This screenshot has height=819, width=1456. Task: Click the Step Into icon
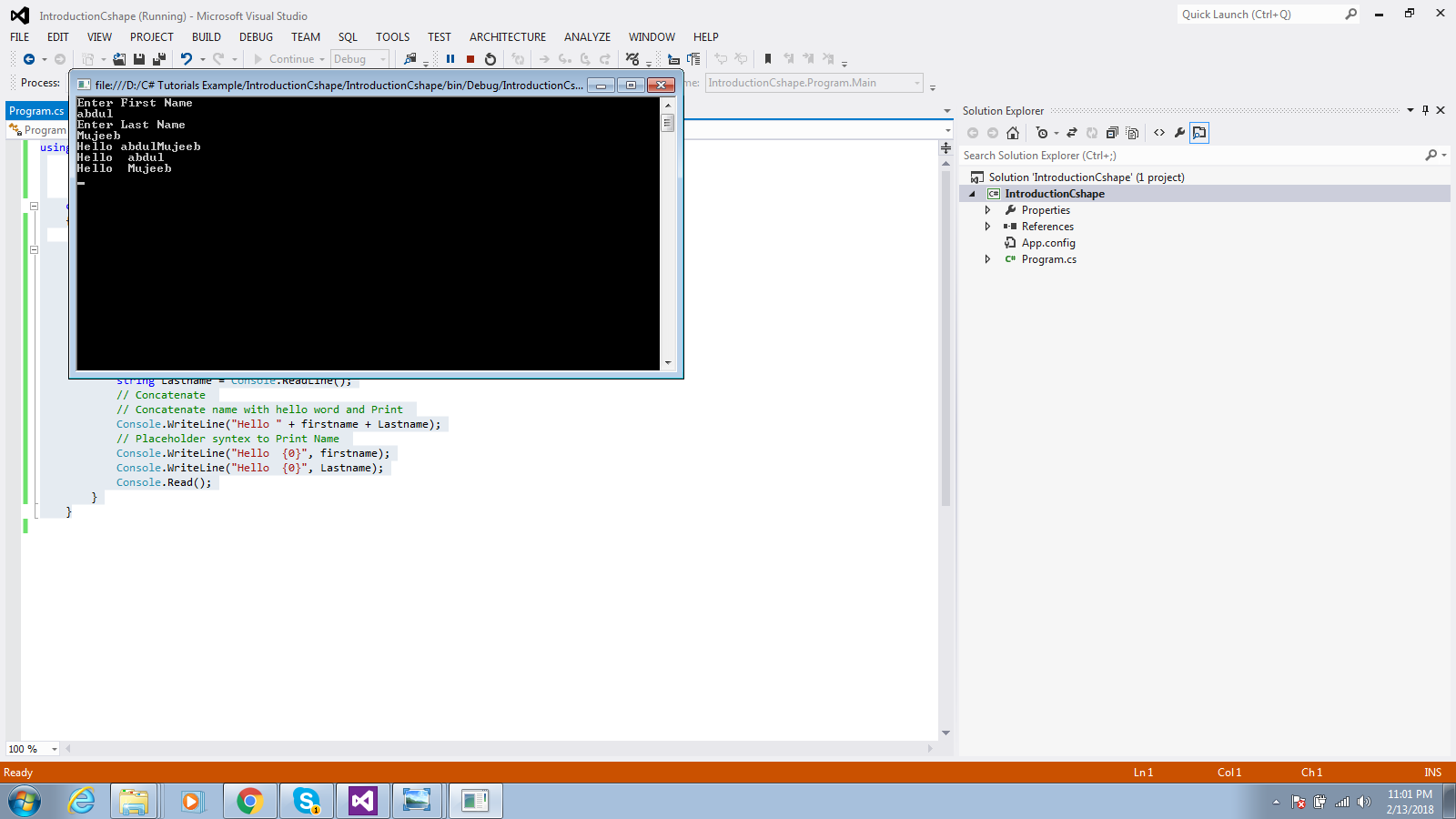(565, 58)
